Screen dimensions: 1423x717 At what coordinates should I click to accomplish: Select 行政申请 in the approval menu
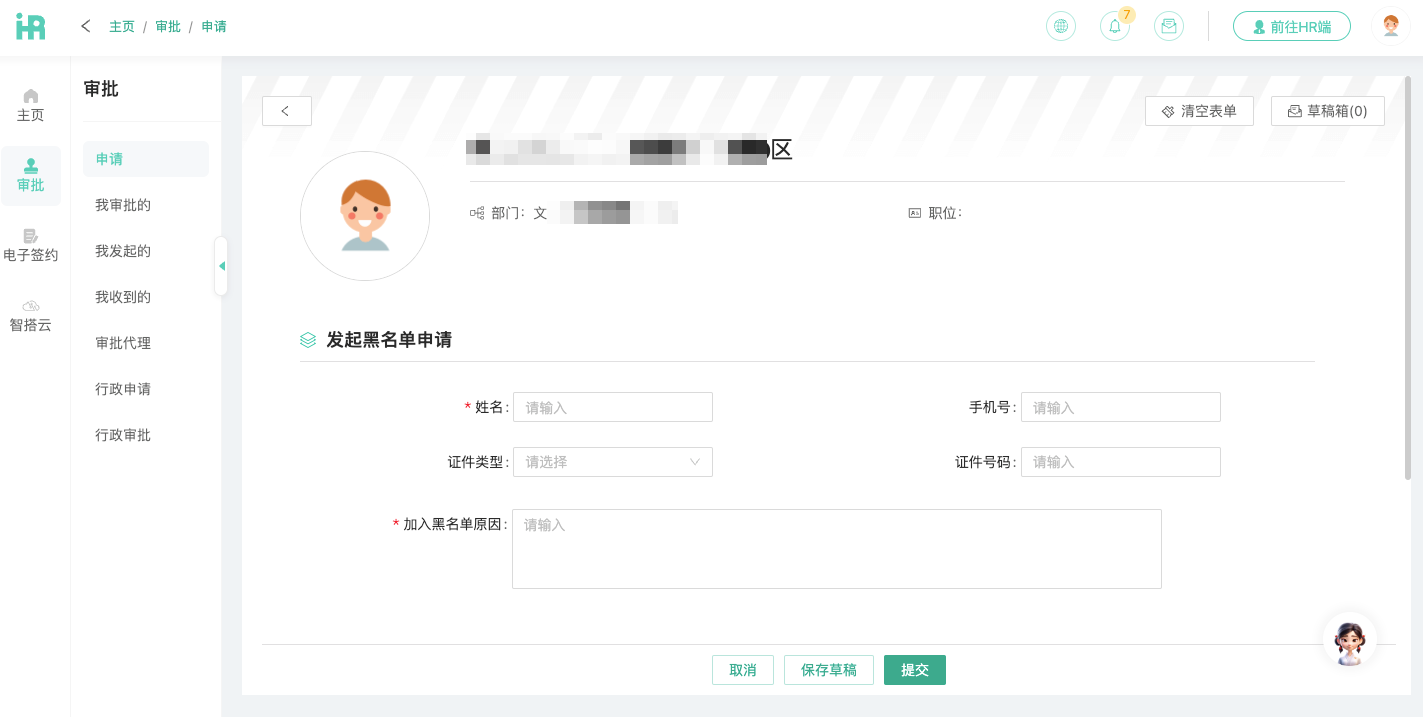[x=123, y=389]
